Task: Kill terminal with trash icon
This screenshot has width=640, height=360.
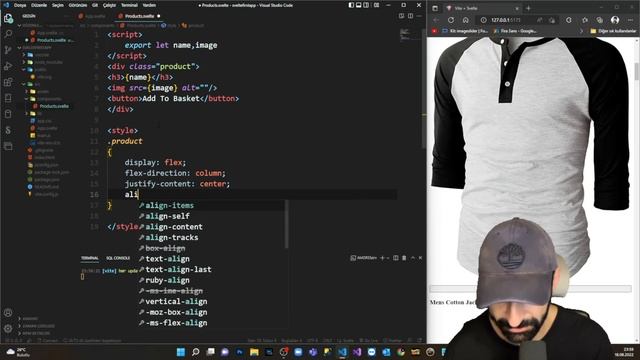Action: point(404,258)
